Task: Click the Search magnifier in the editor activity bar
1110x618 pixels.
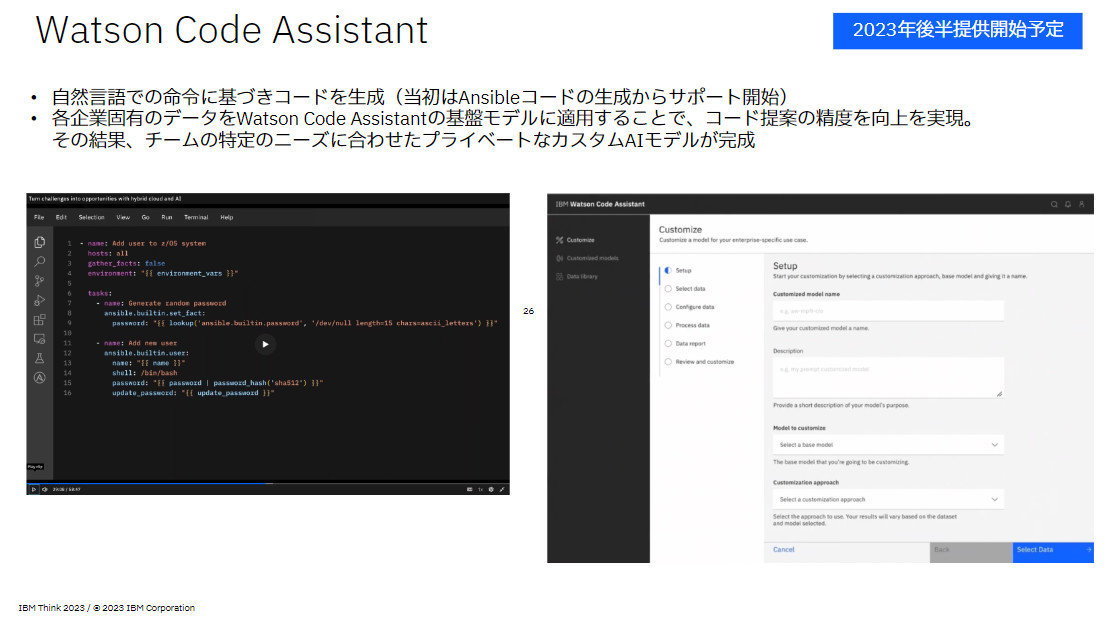Action: [x=39, y=261]
